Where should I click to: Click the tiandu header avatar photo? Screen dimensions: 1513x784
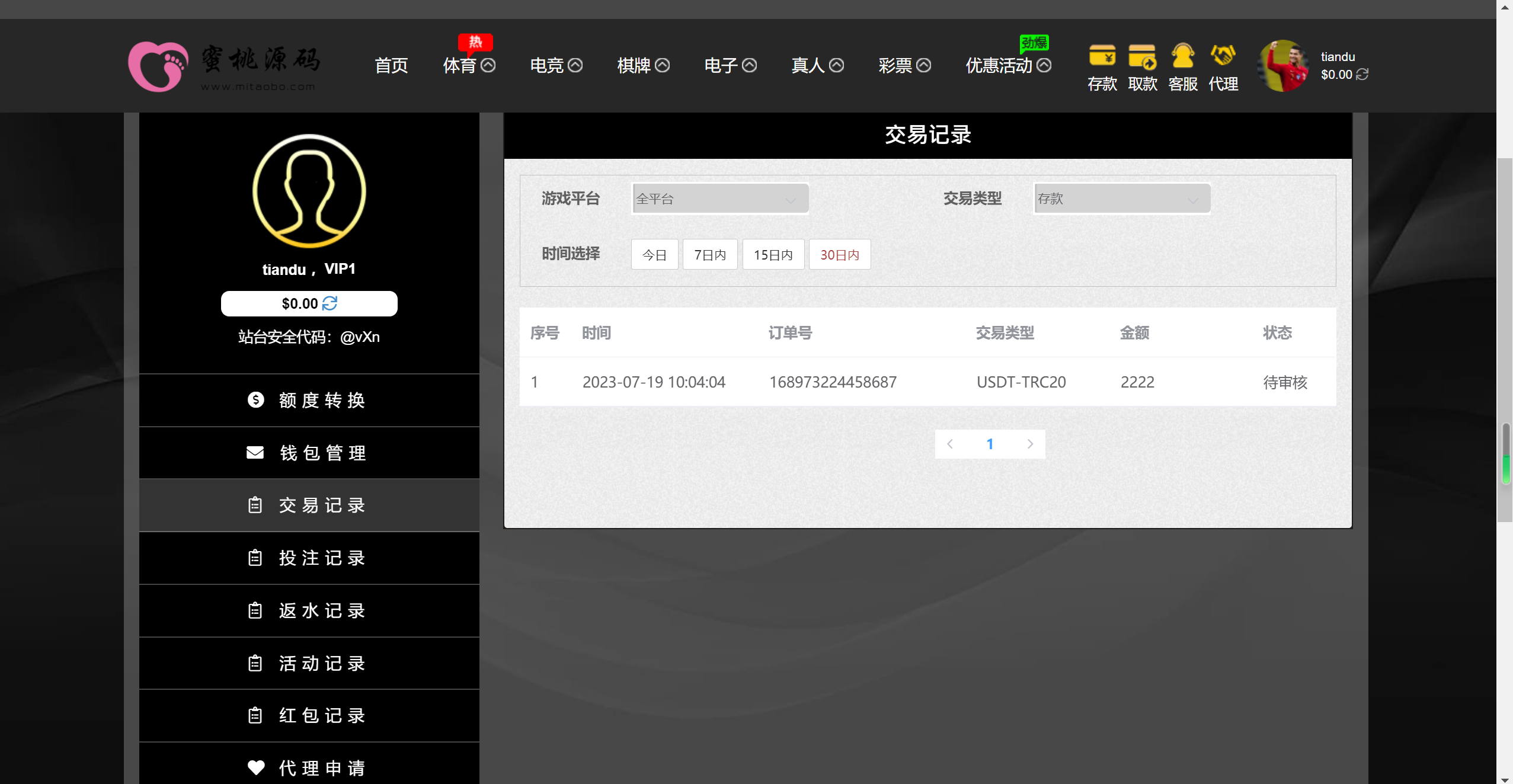[x=1284, y=66]
